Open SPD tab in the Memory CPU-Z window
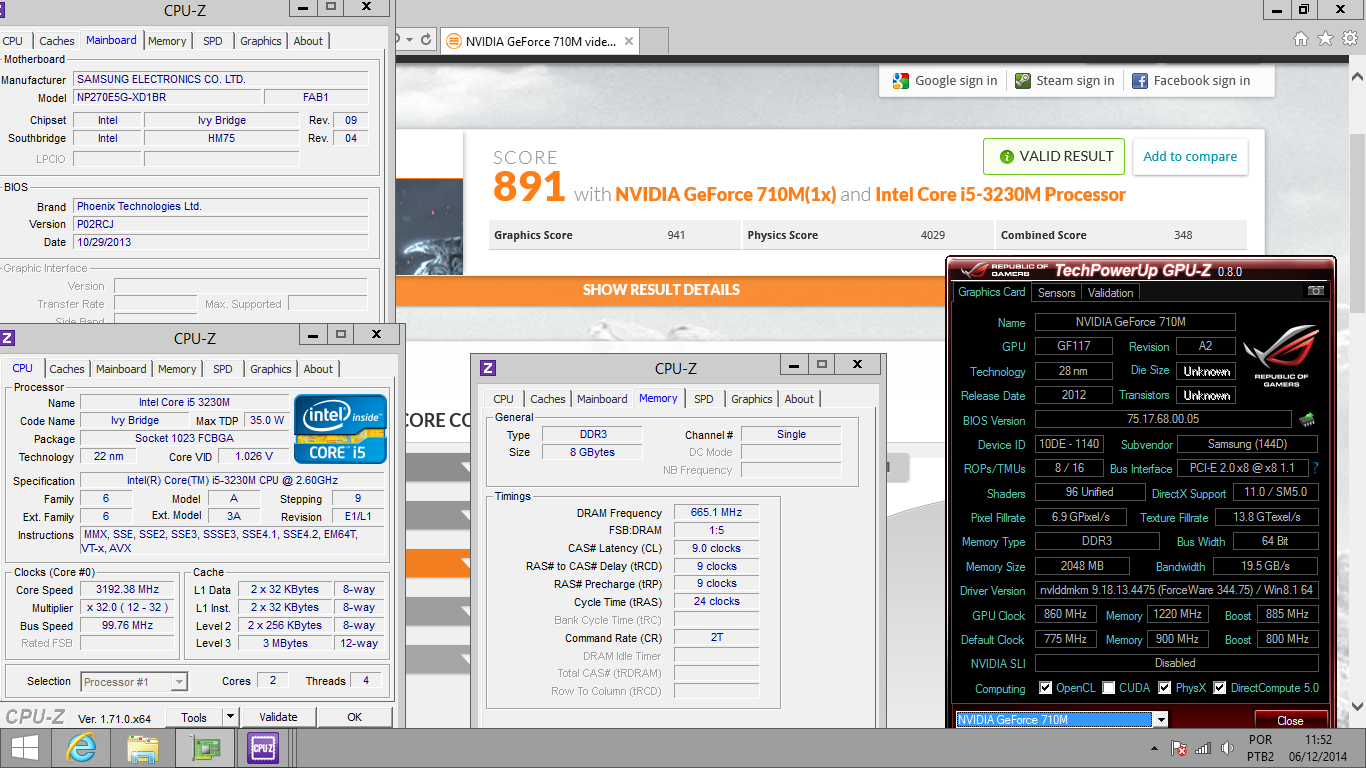 704,399
